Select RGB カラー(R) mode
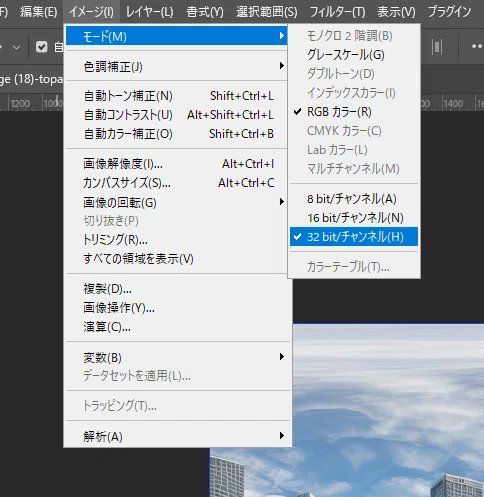This screenshot has width=484, height=497. (354, 112)
